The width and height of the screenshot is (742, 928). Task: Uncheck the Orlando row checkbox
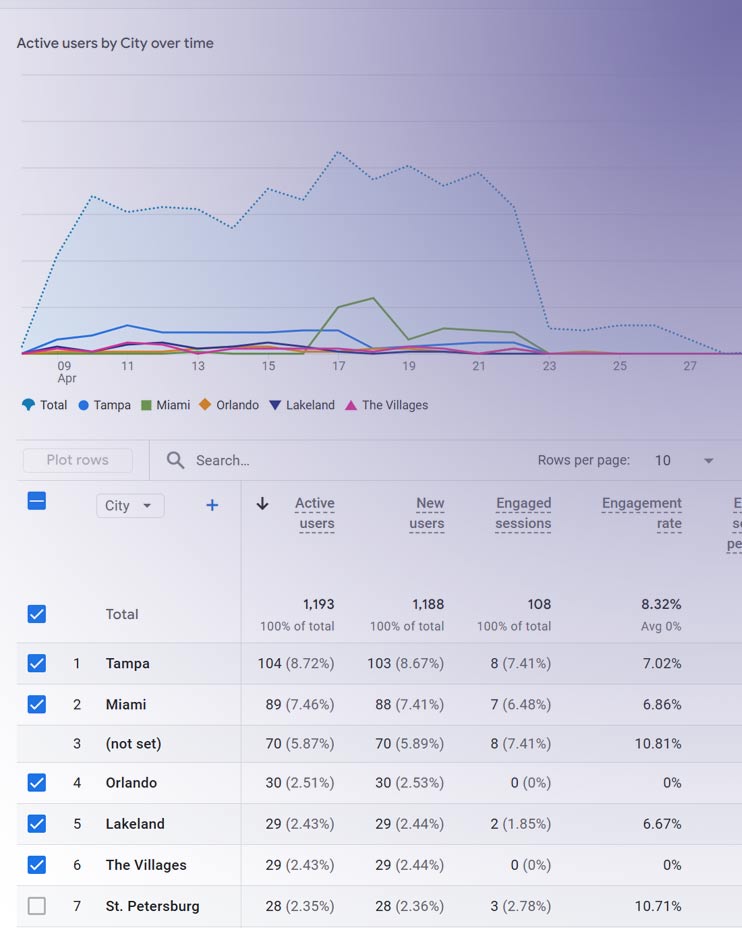(37, 782)
